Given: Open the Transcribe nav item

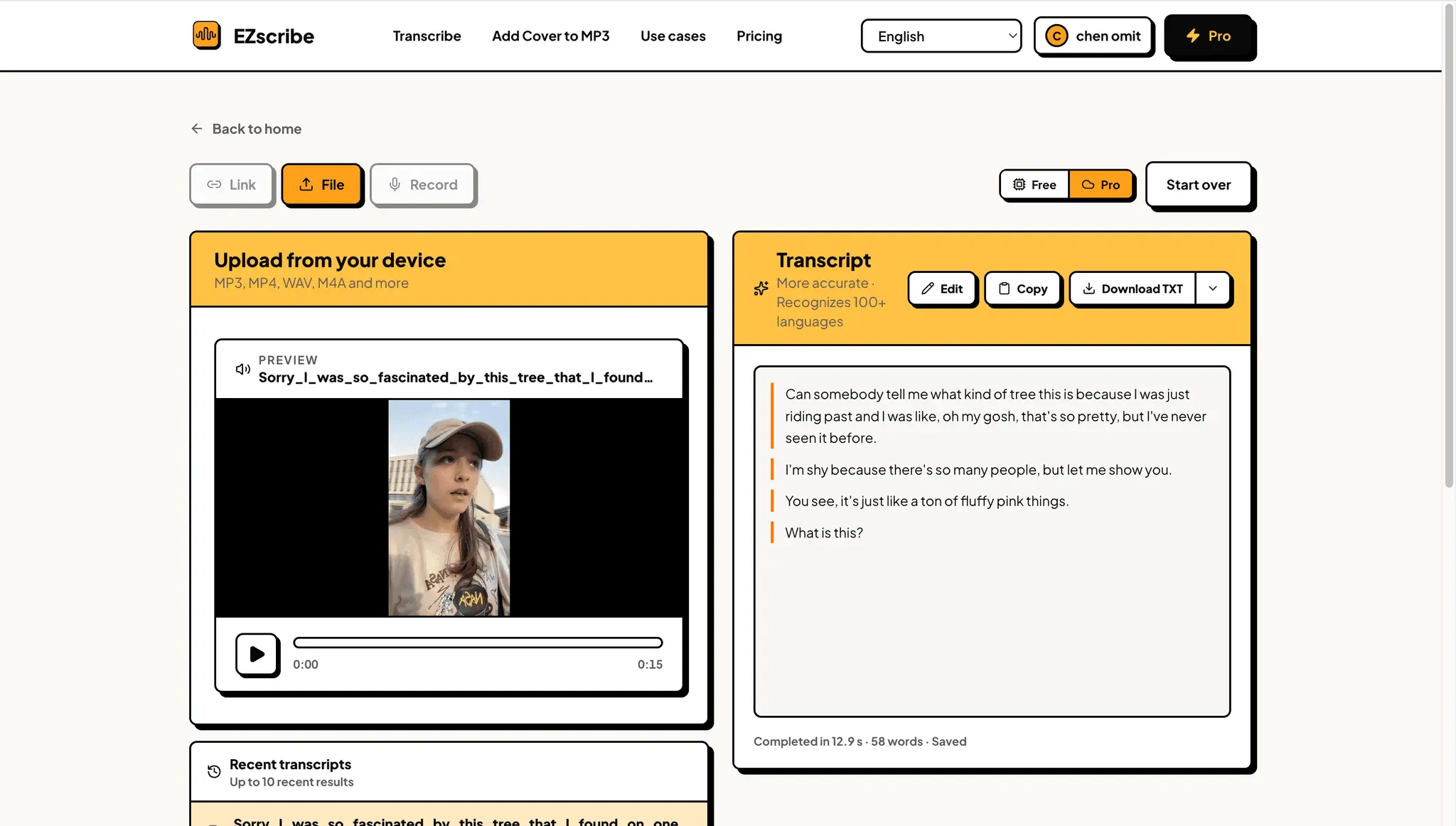Looking at the screenshot, I should pos(427,36).
